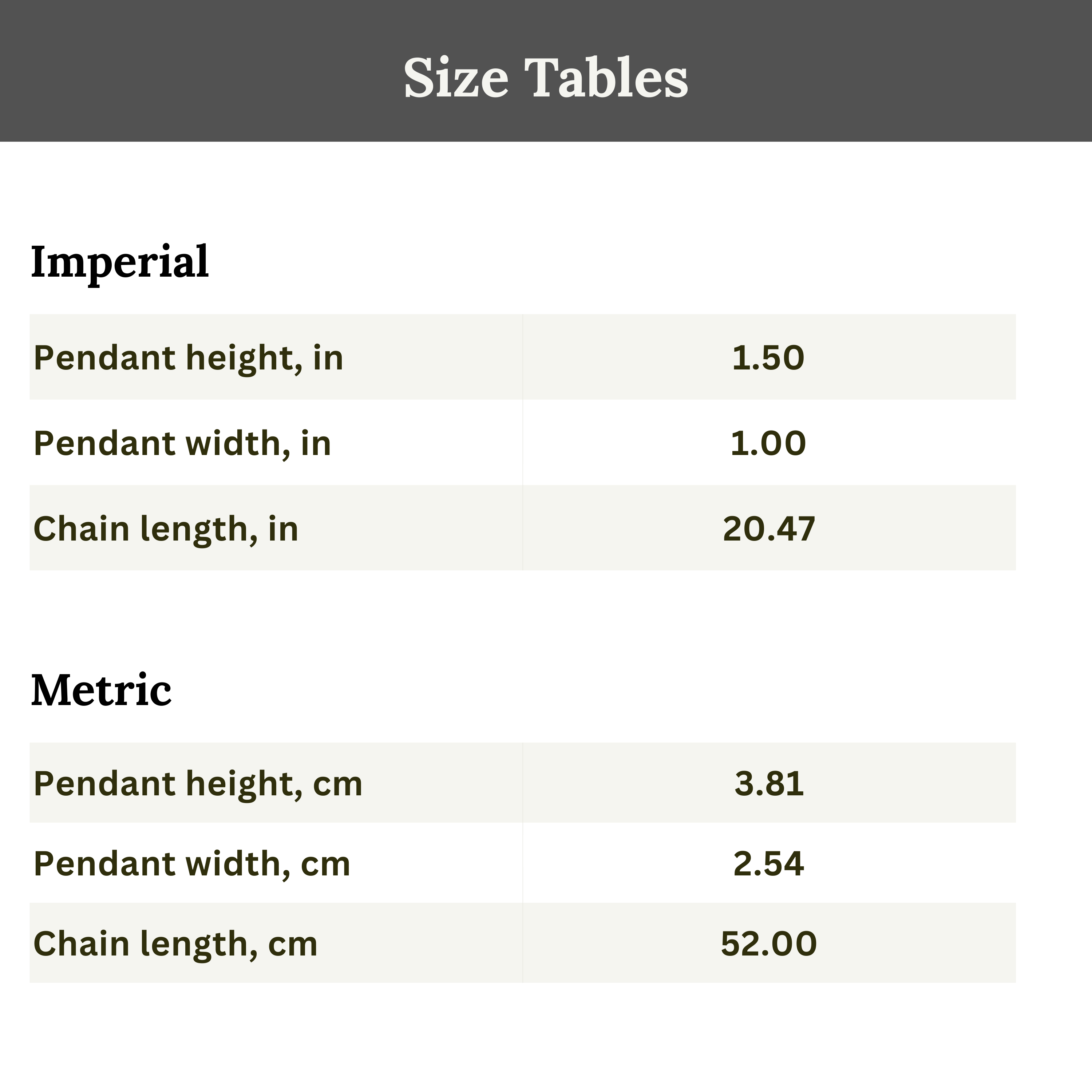Select the 20.47 chain length value

pos(769,529)
